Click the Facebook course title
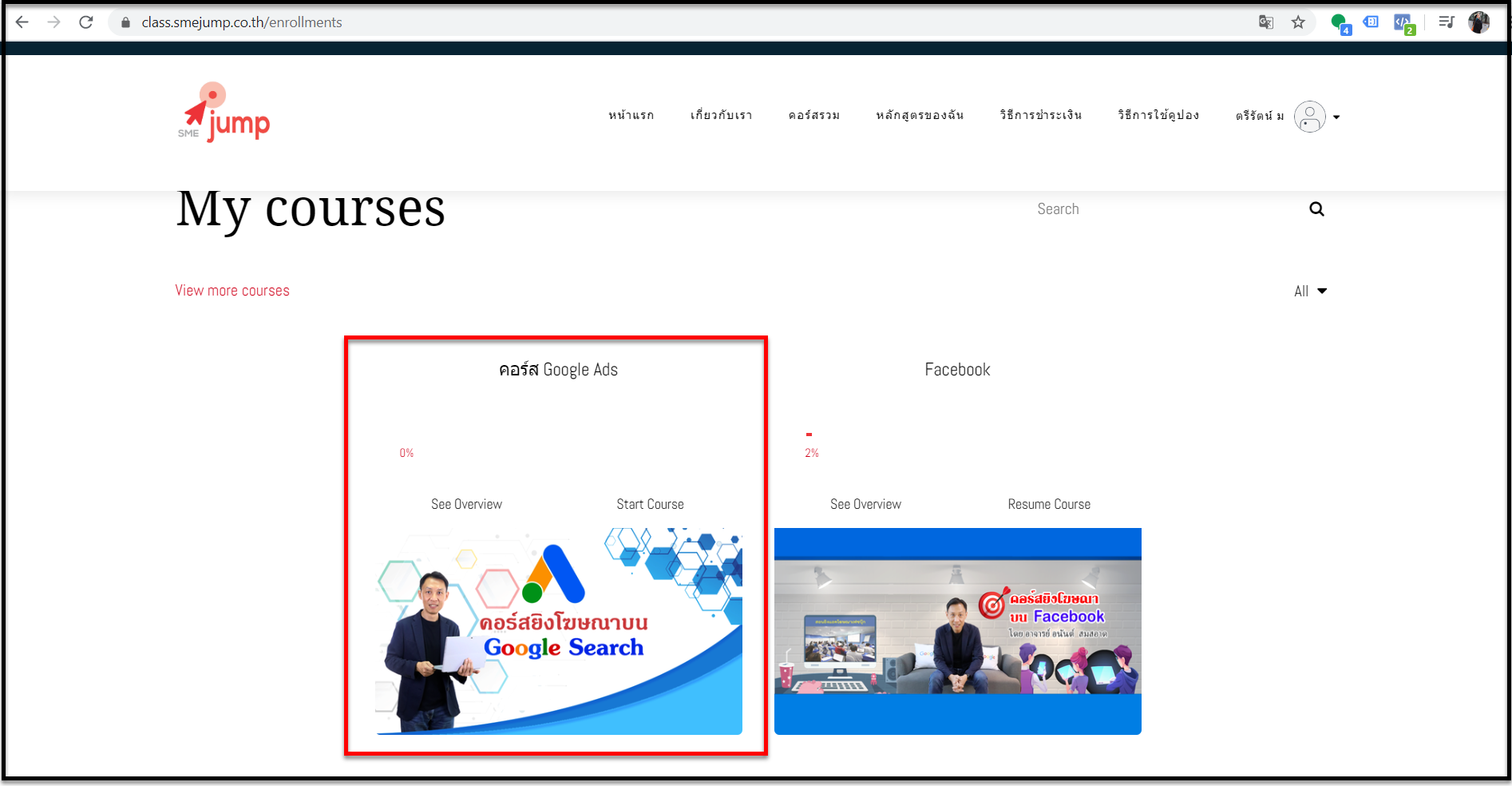This screenshot has width=1512, height=786. [957, 370]
